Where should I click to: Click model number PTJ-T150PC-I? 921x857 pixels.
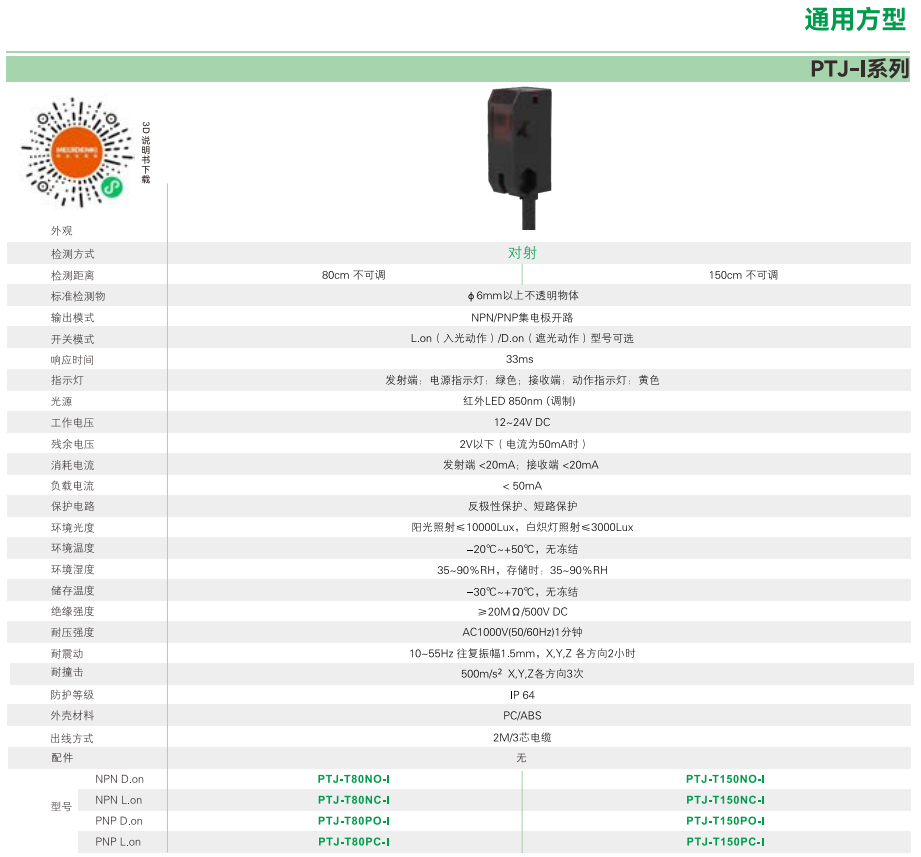pyautogui.click(x=725, y=842)
